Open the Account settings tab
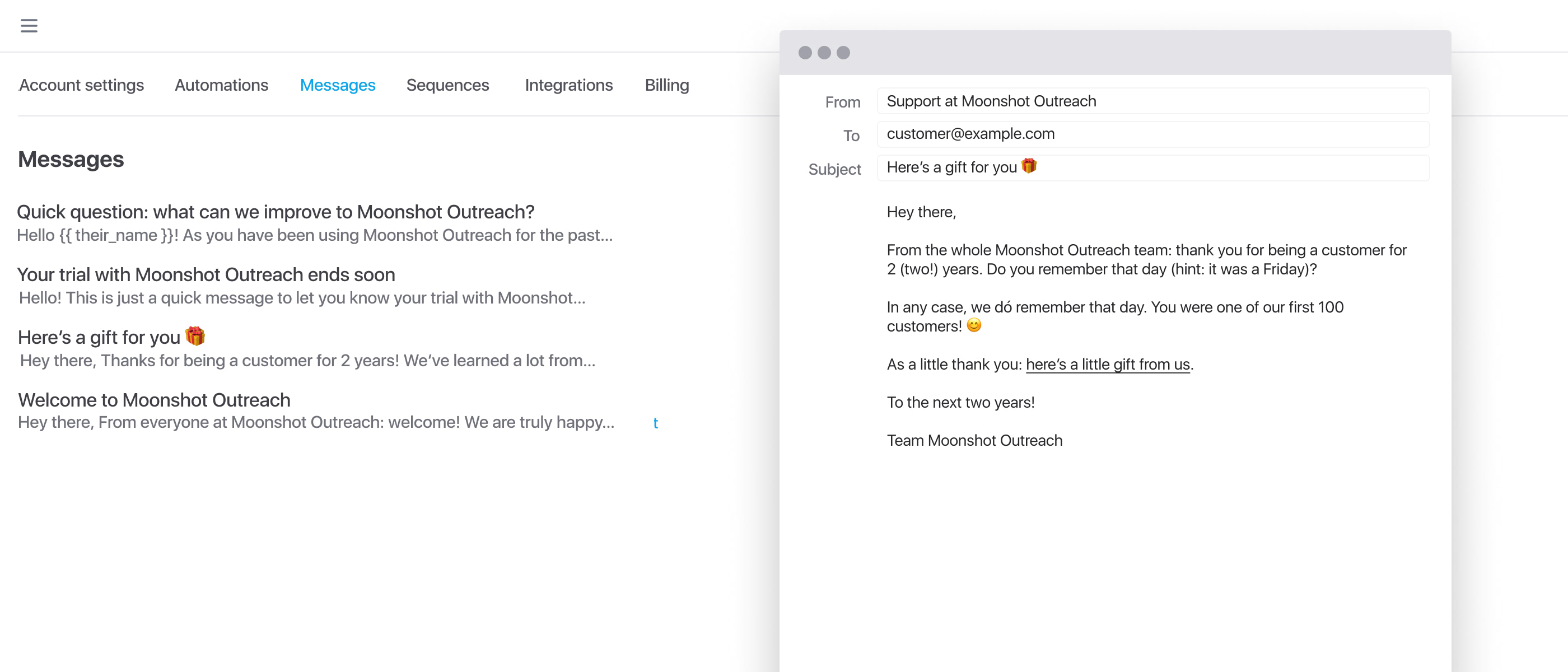The height and width of the screenshot is (672, 1568). coord(82,85)
